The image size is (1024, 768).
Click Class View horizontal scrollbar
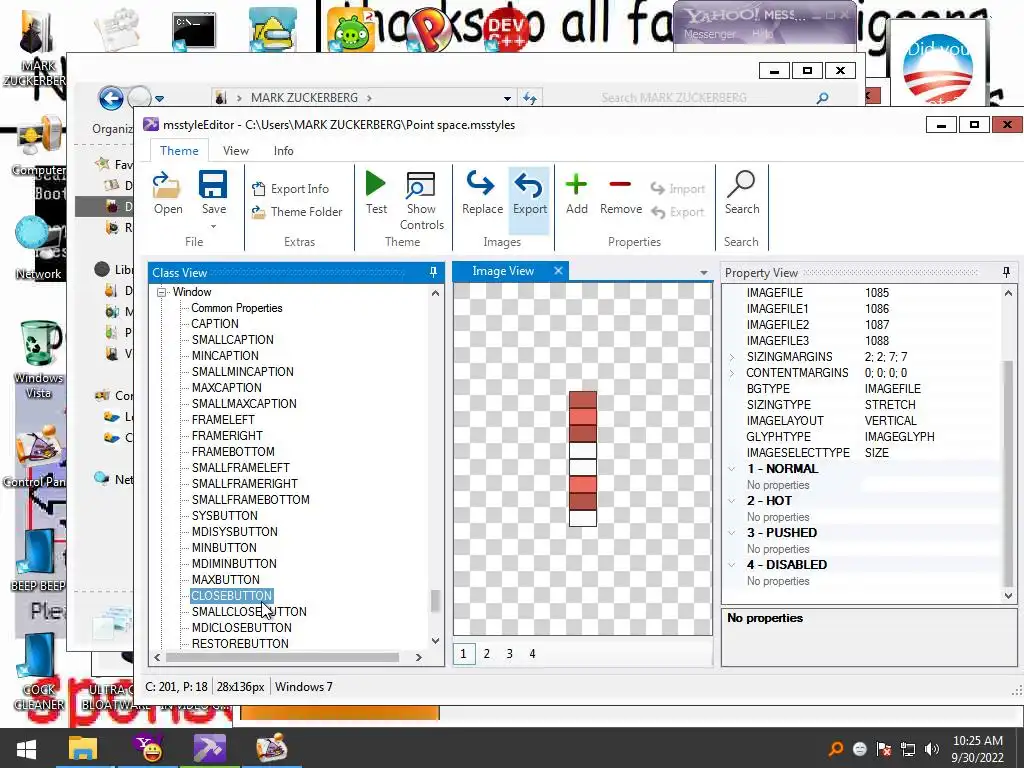282,657
